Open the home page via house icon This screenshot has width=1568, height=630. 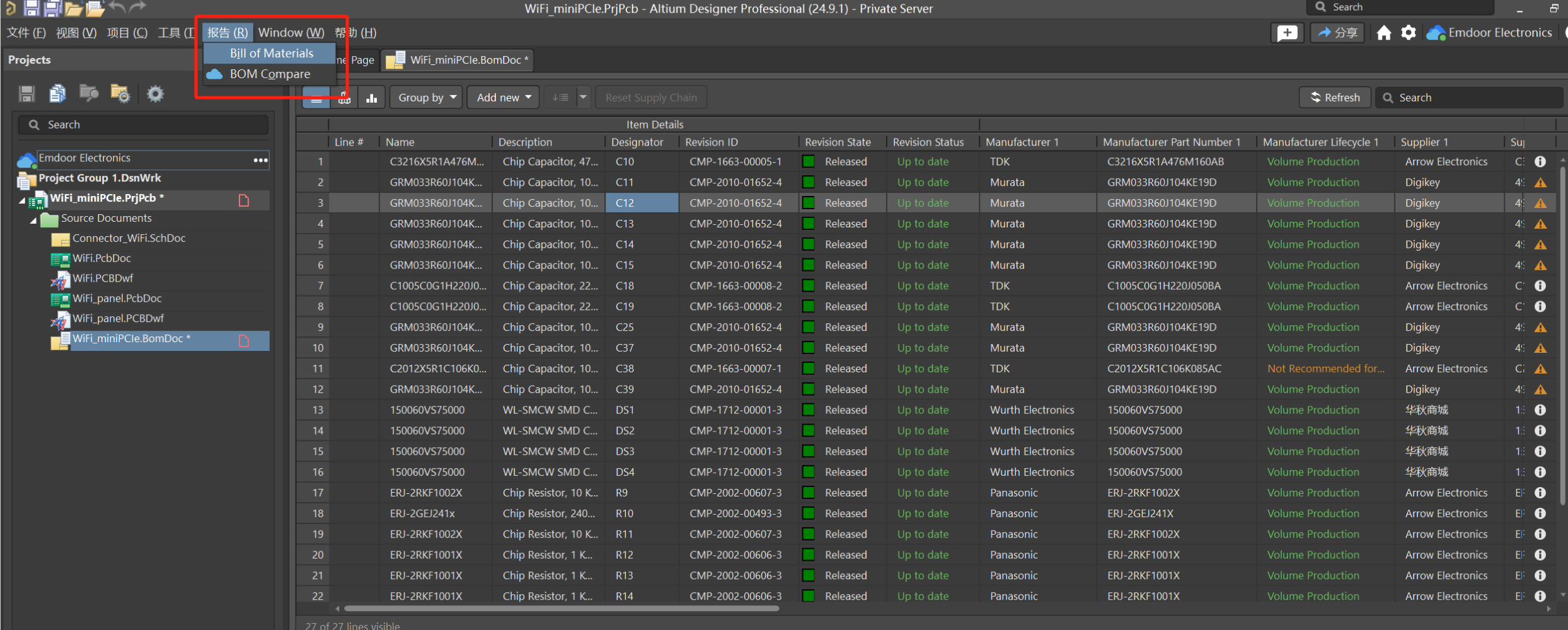1383,33
